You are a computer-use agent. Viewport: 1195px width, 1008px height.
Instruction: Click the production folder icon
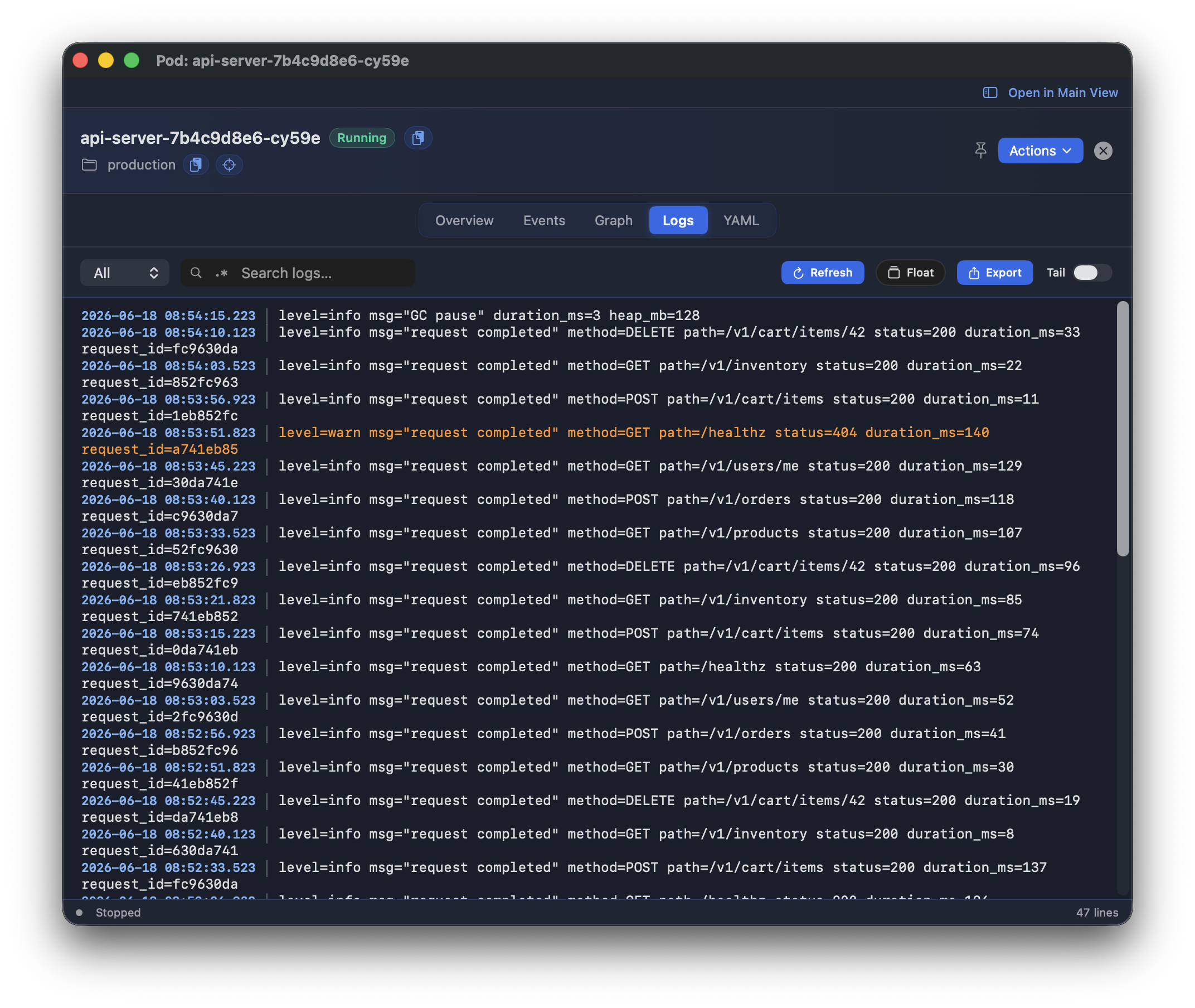tap(89, 165)
